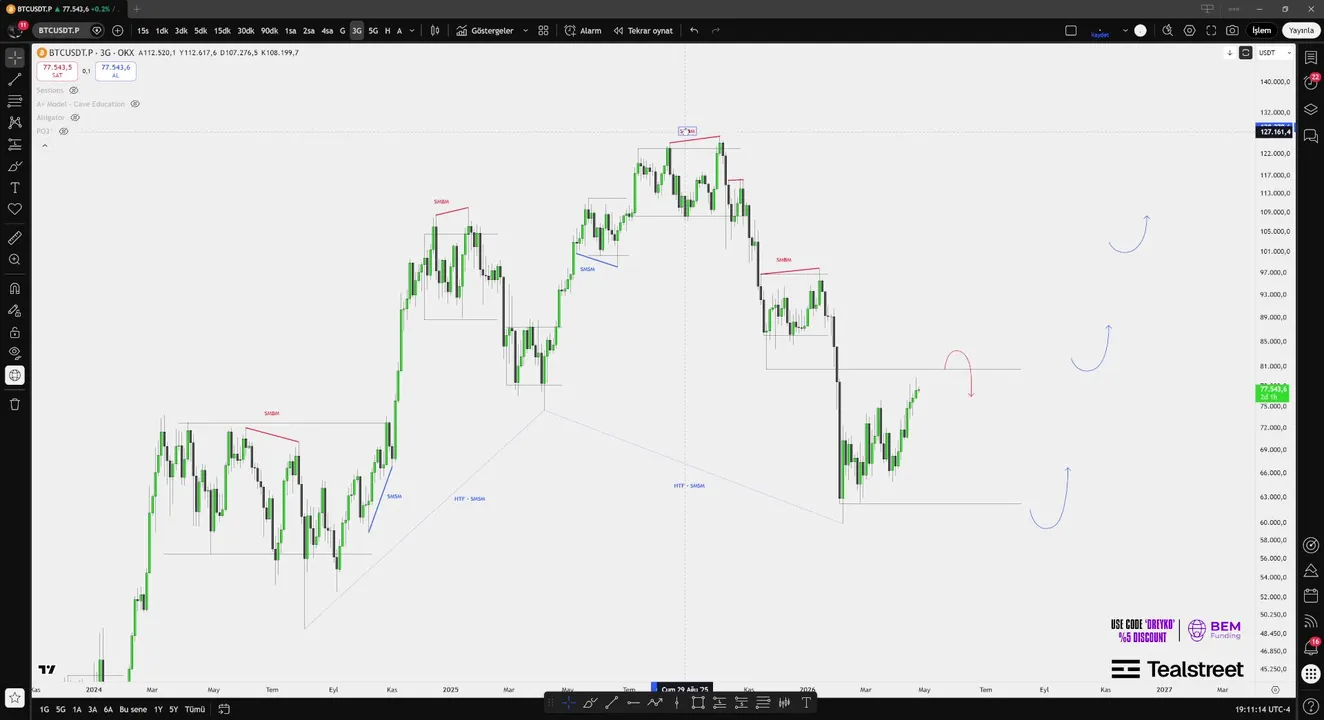This screenshot has height=720, width=1324.
Task: Select the 3G timeframe
Action: click(x=357, y=30)
